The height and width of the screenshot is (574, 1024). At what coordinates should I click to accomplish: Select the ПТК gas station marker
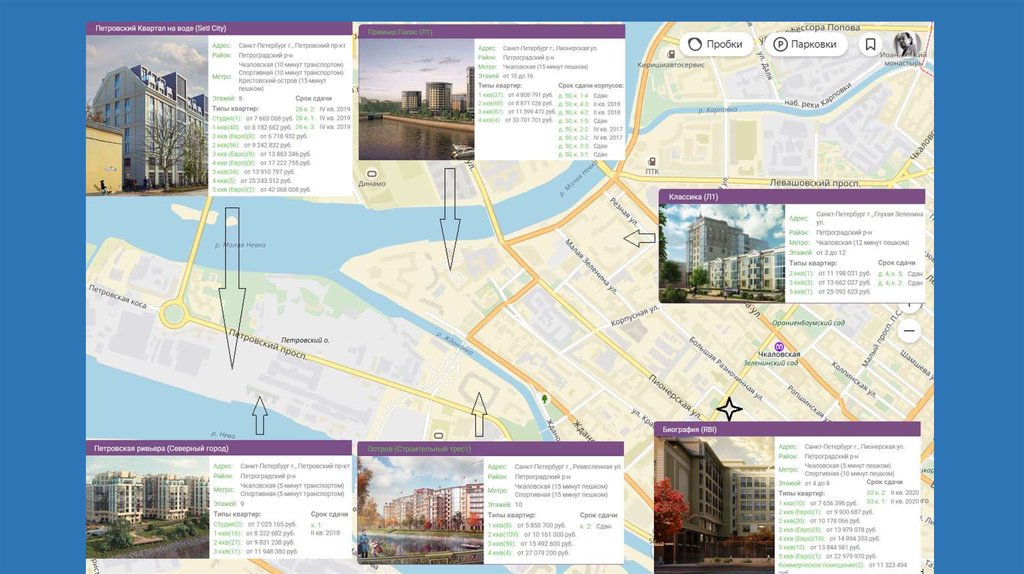[652, 161]
